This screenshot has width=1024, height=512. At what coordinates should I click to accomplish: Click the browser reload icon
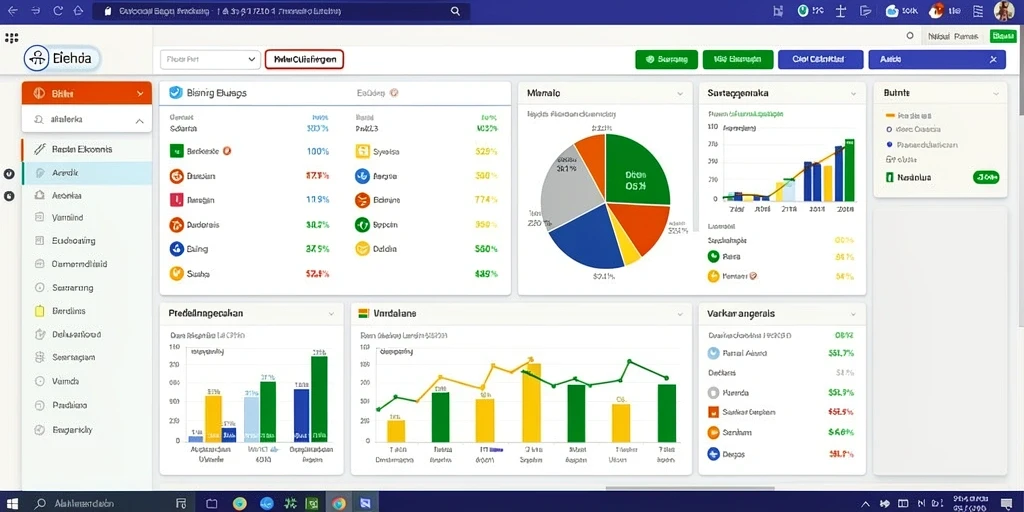click(x=57, y=11)
